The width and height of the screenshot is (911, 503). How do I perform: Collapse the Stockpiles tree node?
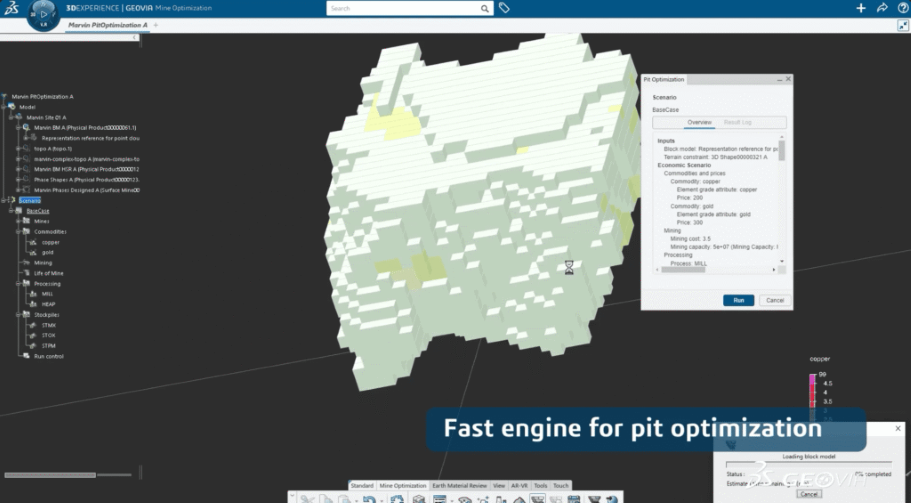20,314
